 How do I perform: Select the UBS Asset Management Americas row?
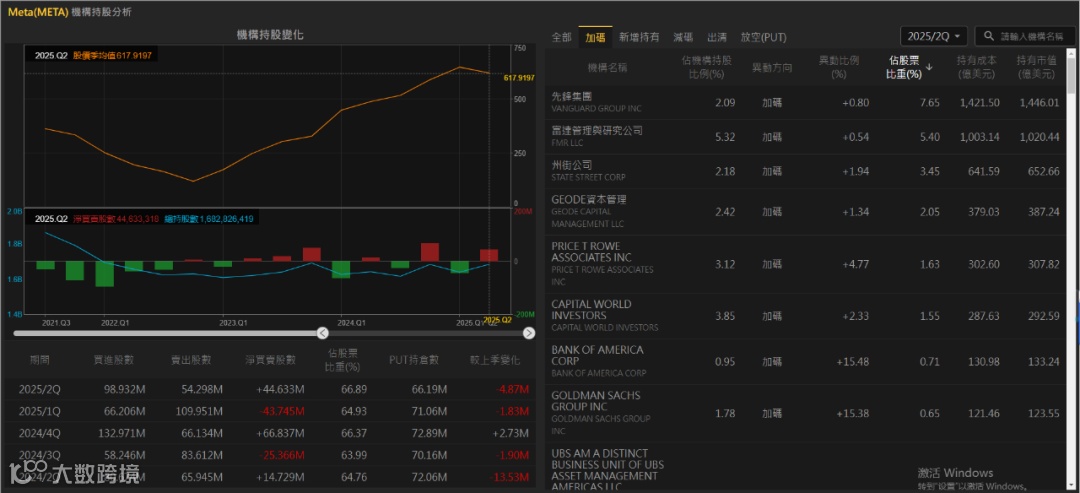[806, 466]
